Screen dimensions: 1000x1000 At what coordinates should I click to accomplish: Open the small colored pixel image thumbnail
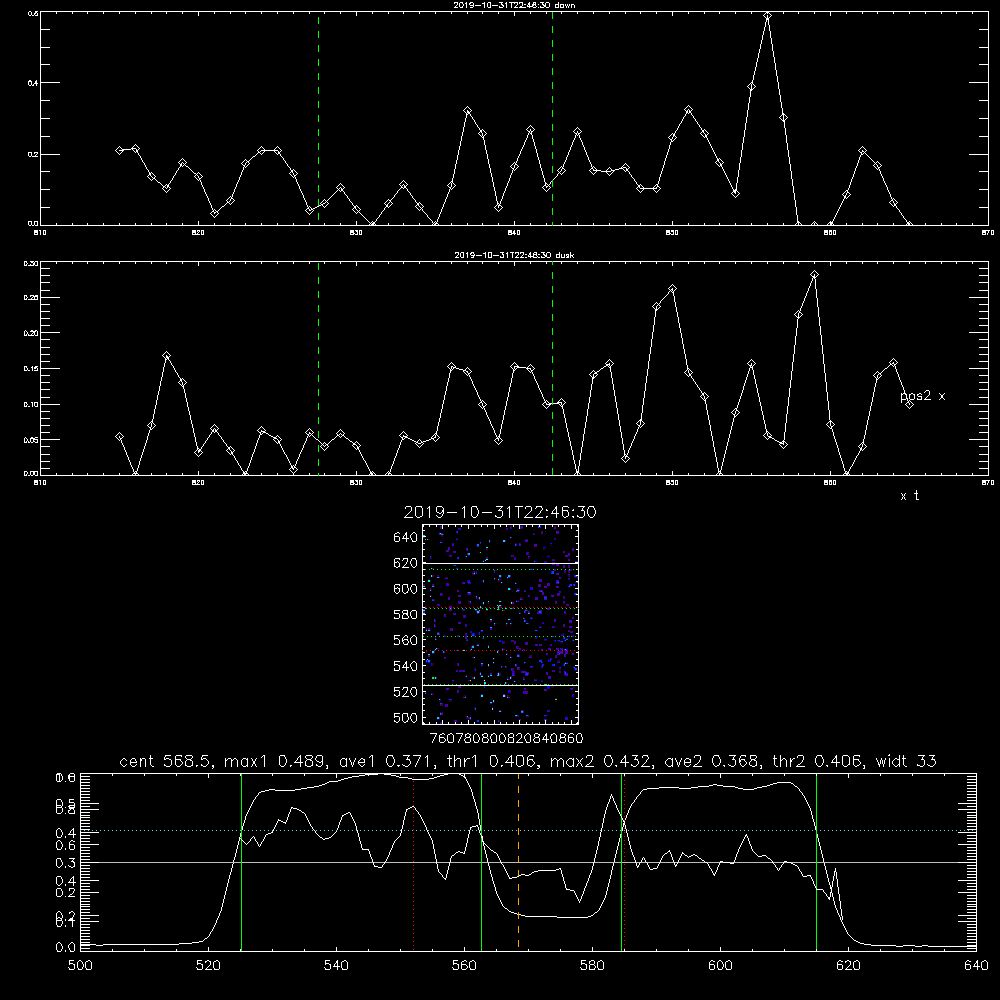pyautogui.click(x=500, y=624)
